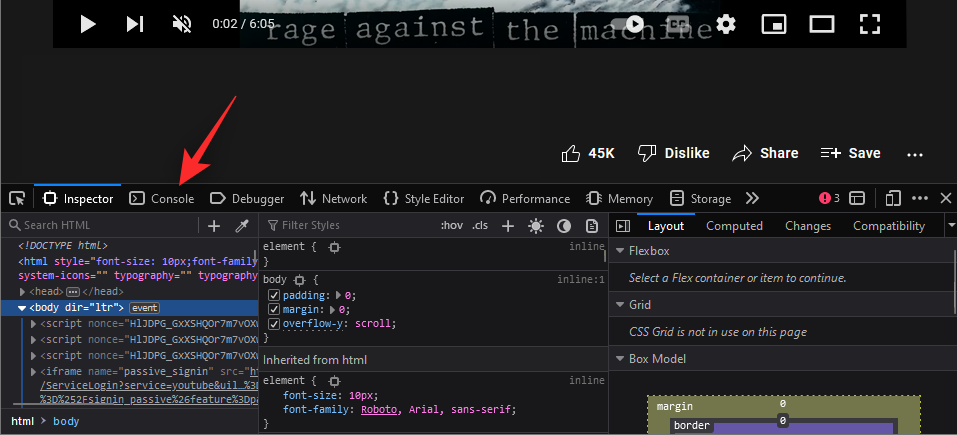957x435 pixels.
Task: Collapse the Grid section
Action: point(619,304)
